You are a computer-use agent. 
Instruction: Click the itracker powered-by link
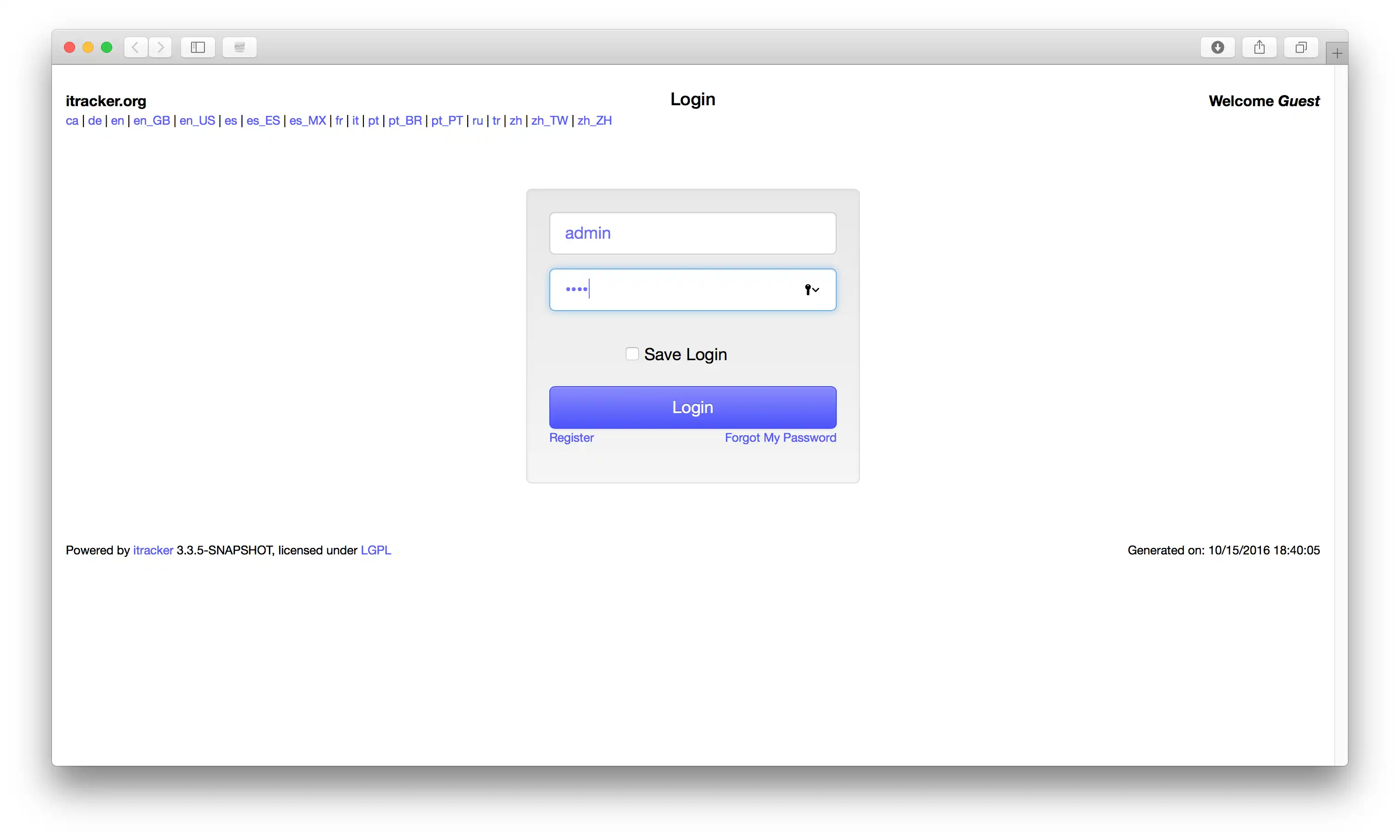point(153,550)
